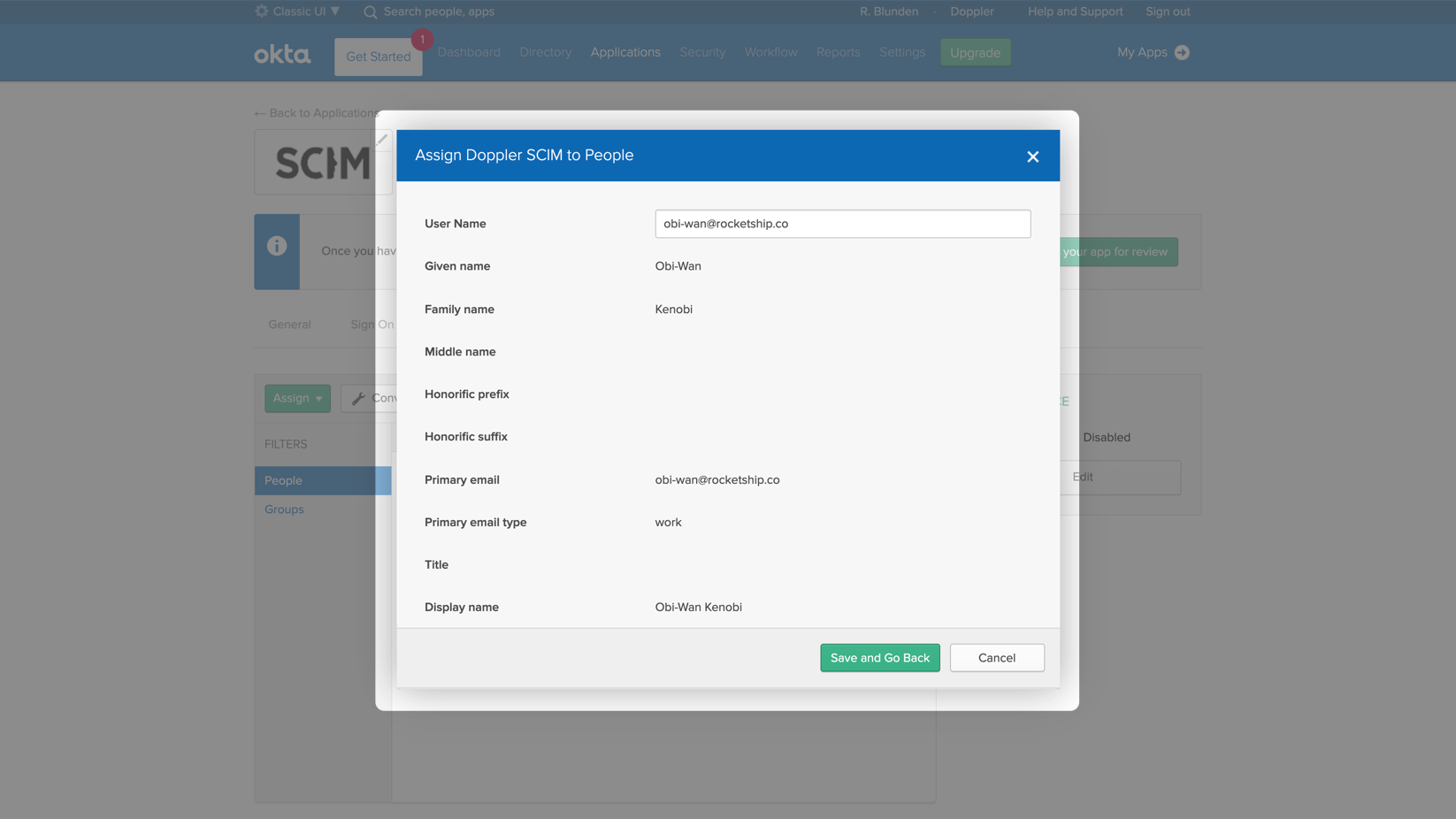Select the Groups filter
This screenshot has width=1456, height=819.
pyautogui.click(x=284, y=509)
